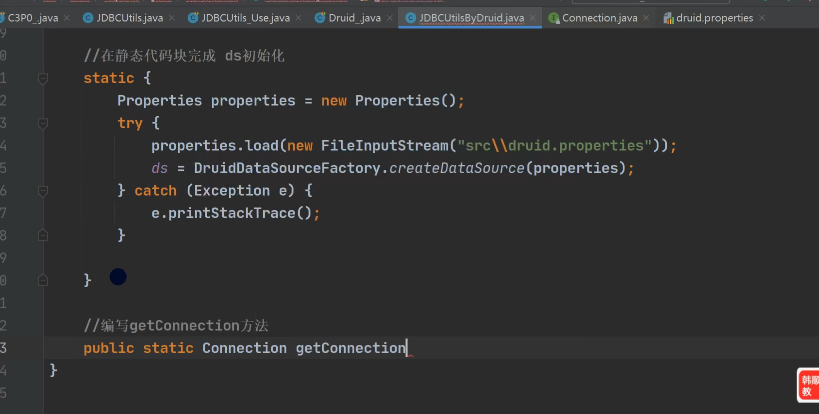Click the "src\\druid.properties" string literal

click(x=554, y=146)
